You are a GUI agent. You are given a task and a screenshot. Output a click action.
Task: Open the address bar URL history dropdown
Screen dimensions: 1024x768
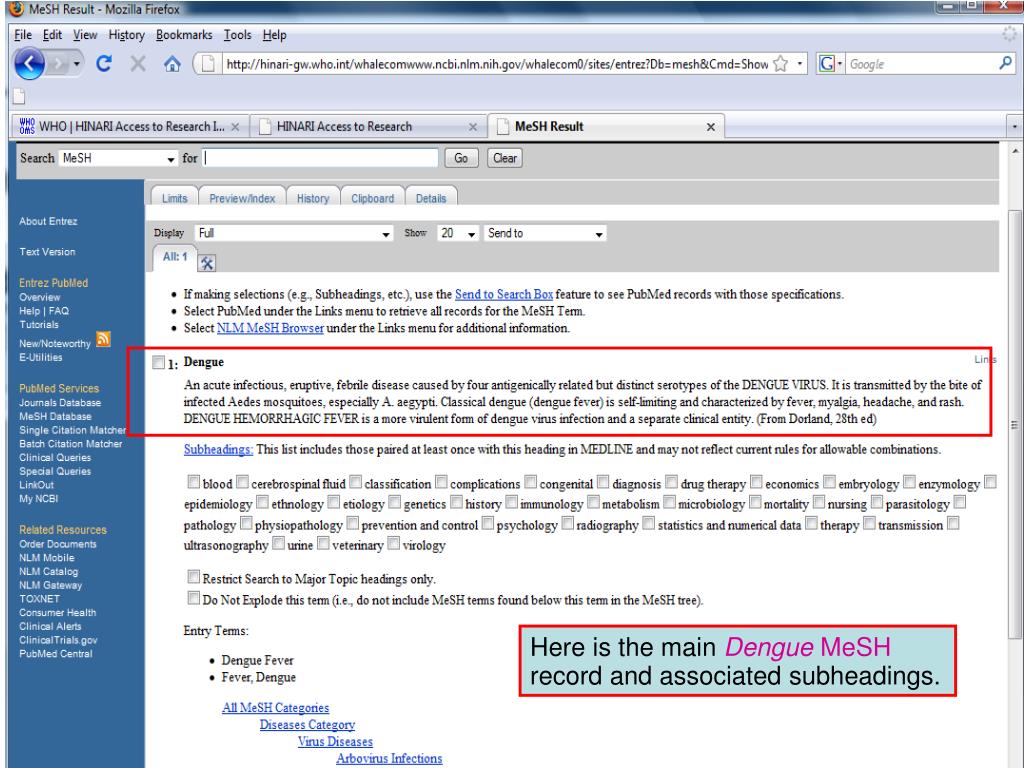[x=799, y=64]
